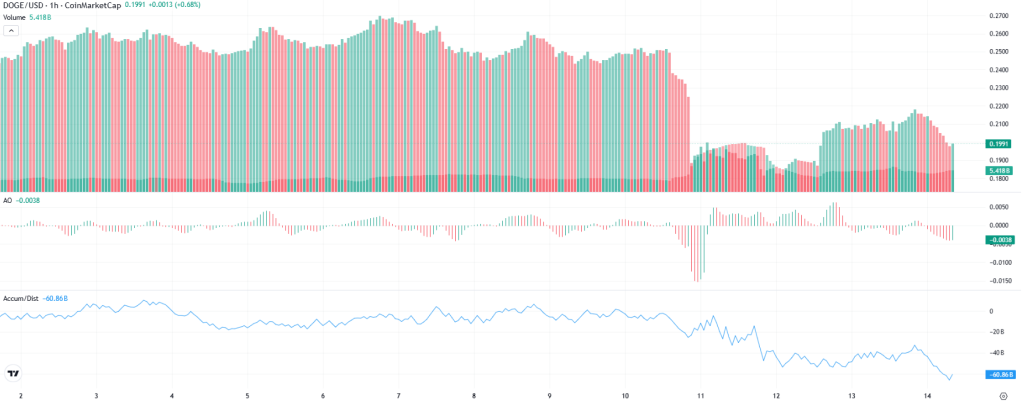Click date label 2 on the time axis
Screen dimensions: 1024x403
pos(21,396)
